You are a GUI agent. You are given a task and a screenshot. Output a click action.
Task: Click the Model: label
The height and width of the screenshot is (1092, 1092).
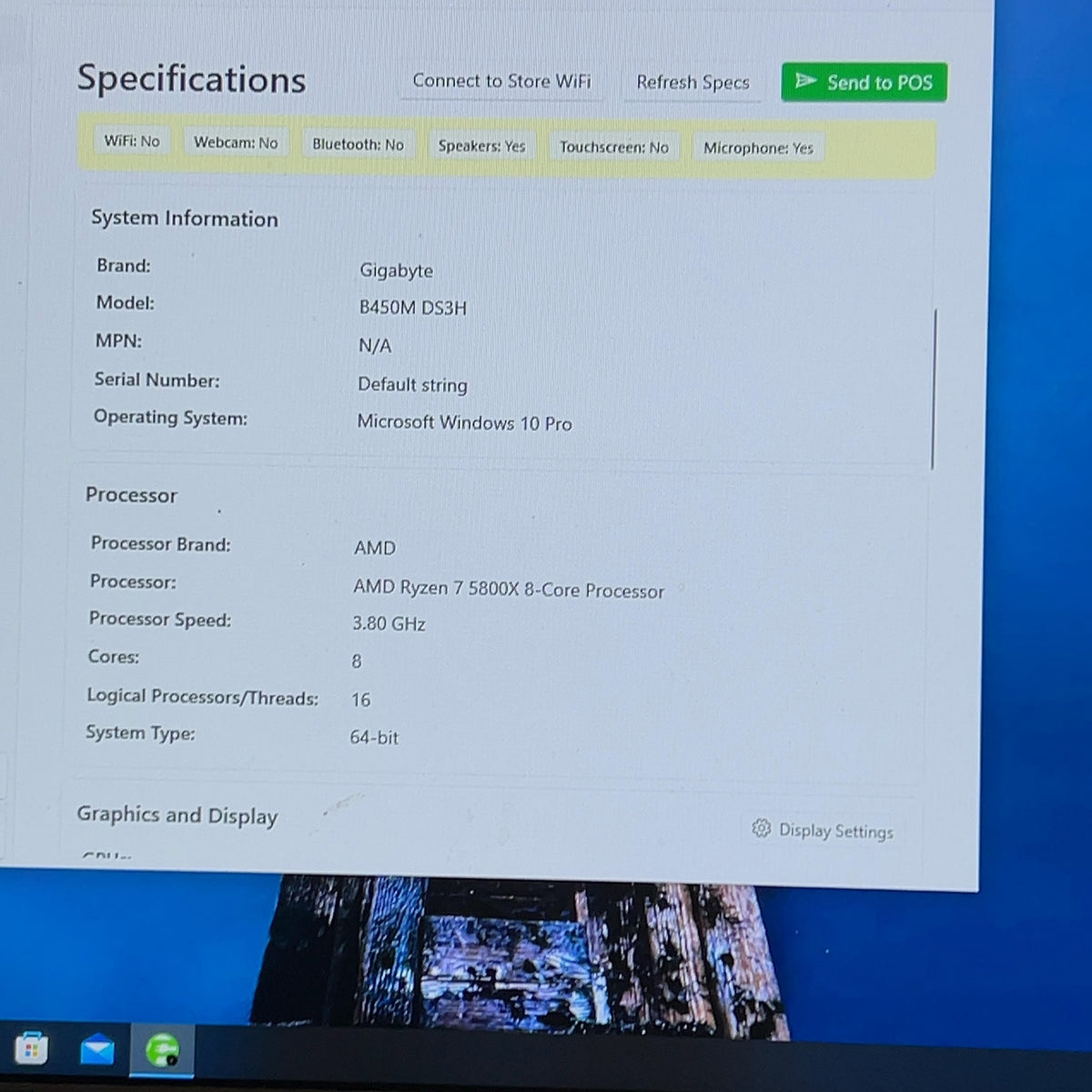125,303
